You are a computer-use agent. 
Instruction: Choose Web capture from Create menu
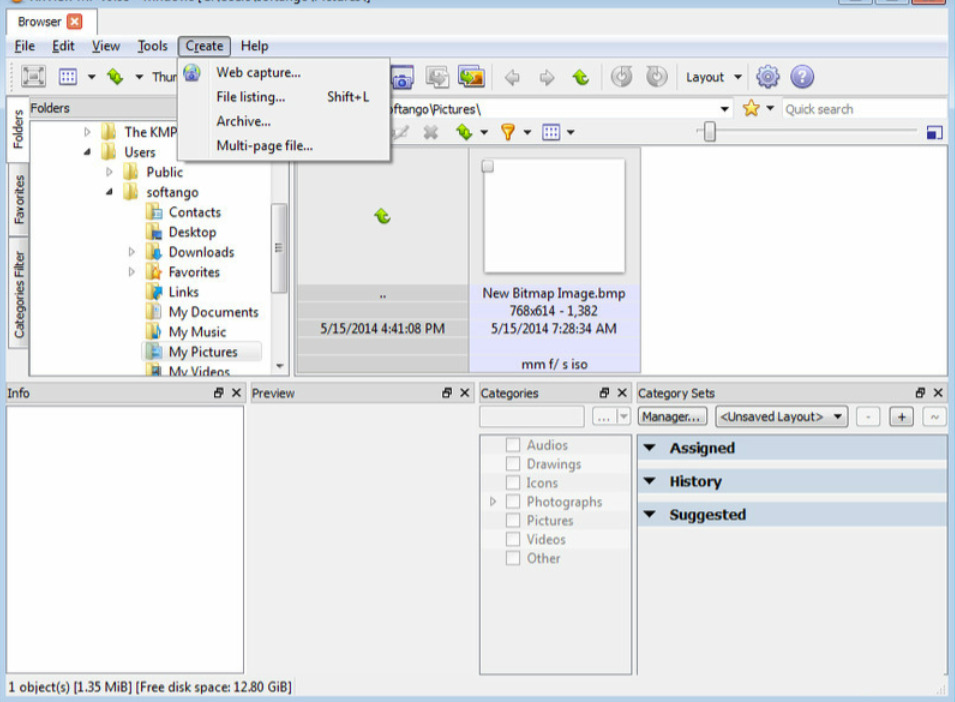click(284, 72)
